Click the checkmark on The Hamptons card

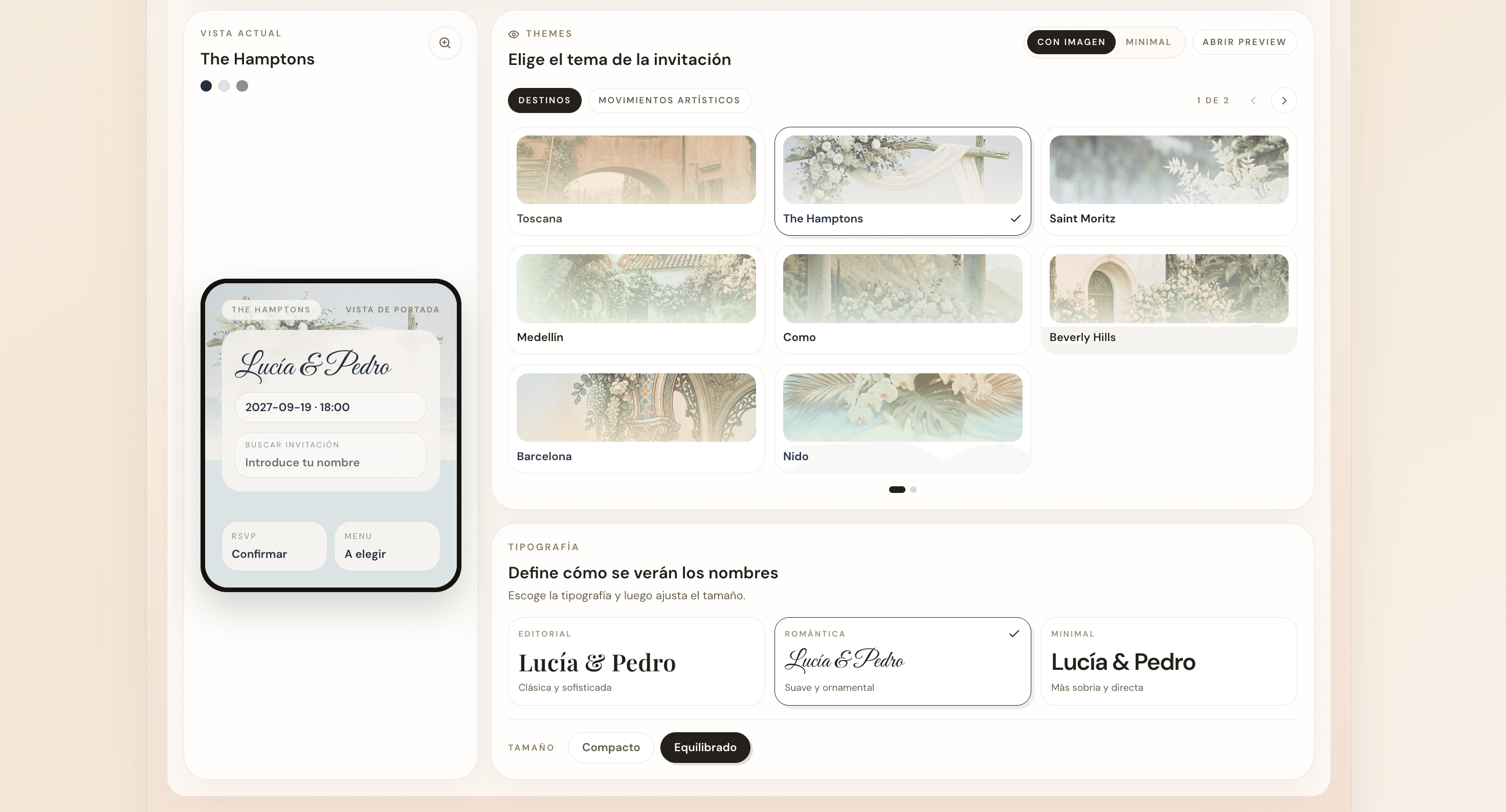[x=1015, y=218]
